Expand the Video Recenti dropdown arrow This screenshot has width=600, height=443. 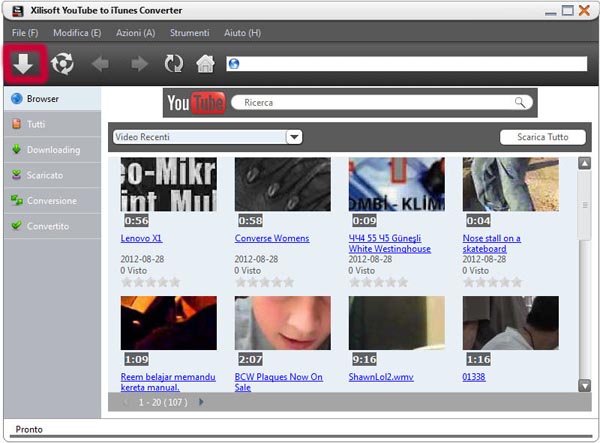294,137
